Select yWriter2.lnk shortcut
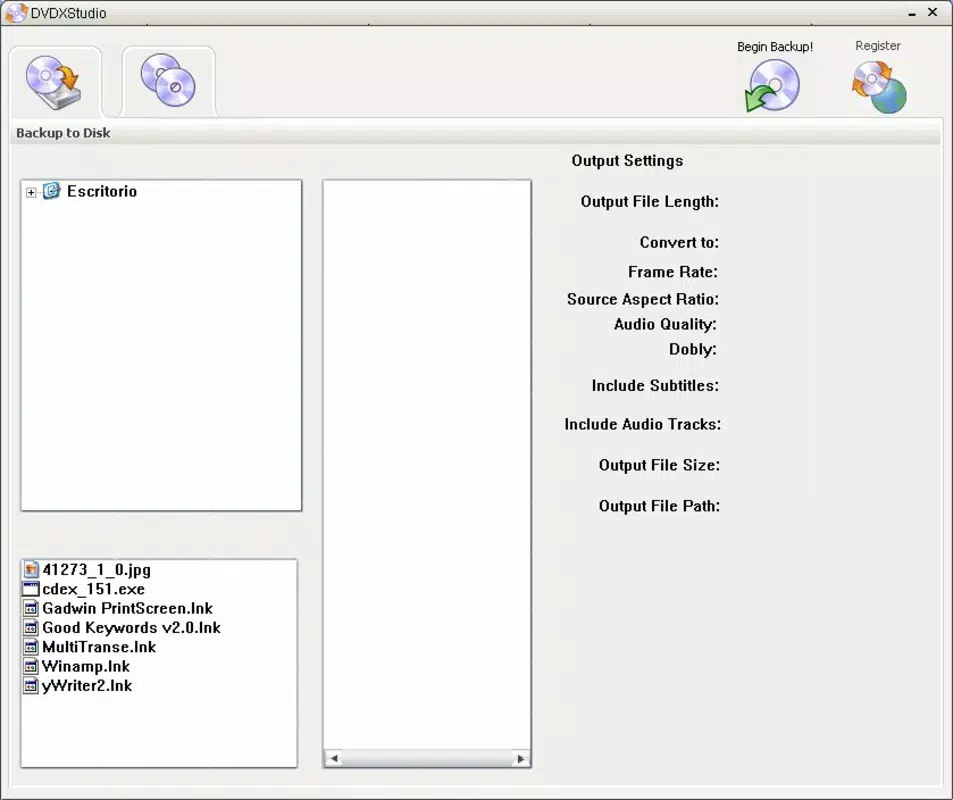 click(87, 686)
